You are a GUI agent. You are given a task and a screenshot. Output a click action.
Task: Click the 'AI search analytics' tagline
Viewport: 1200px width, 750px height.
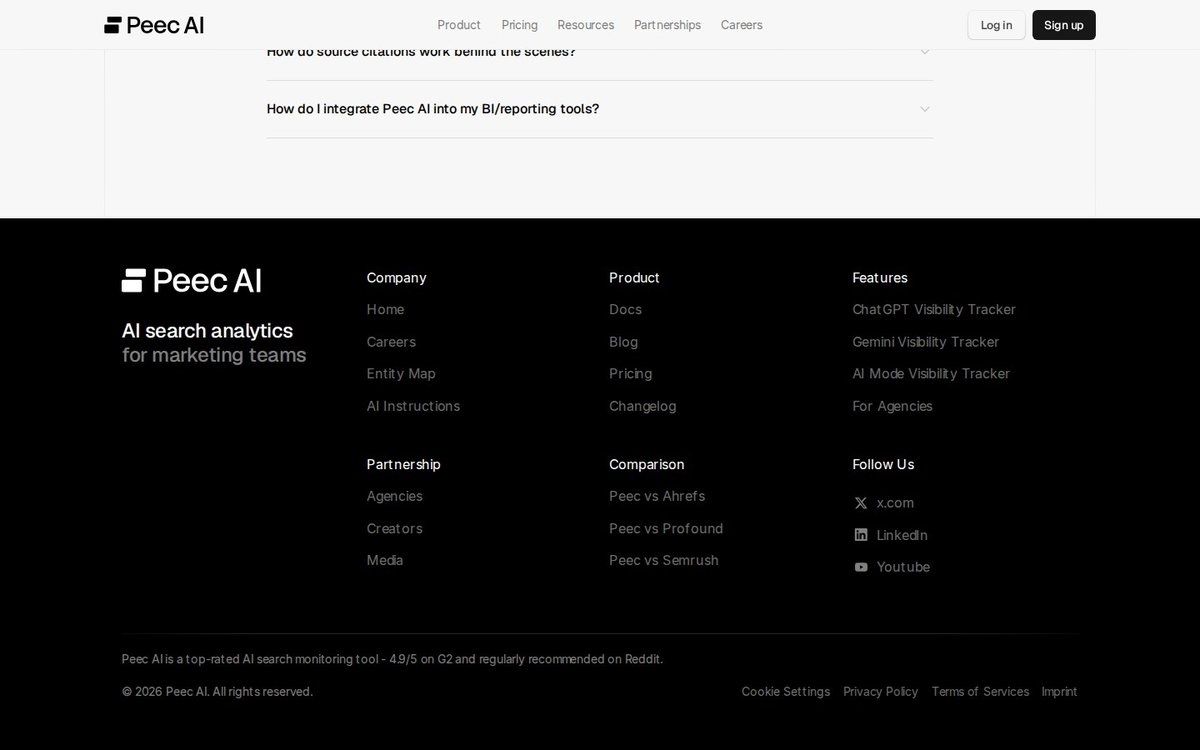coord(208,331)
